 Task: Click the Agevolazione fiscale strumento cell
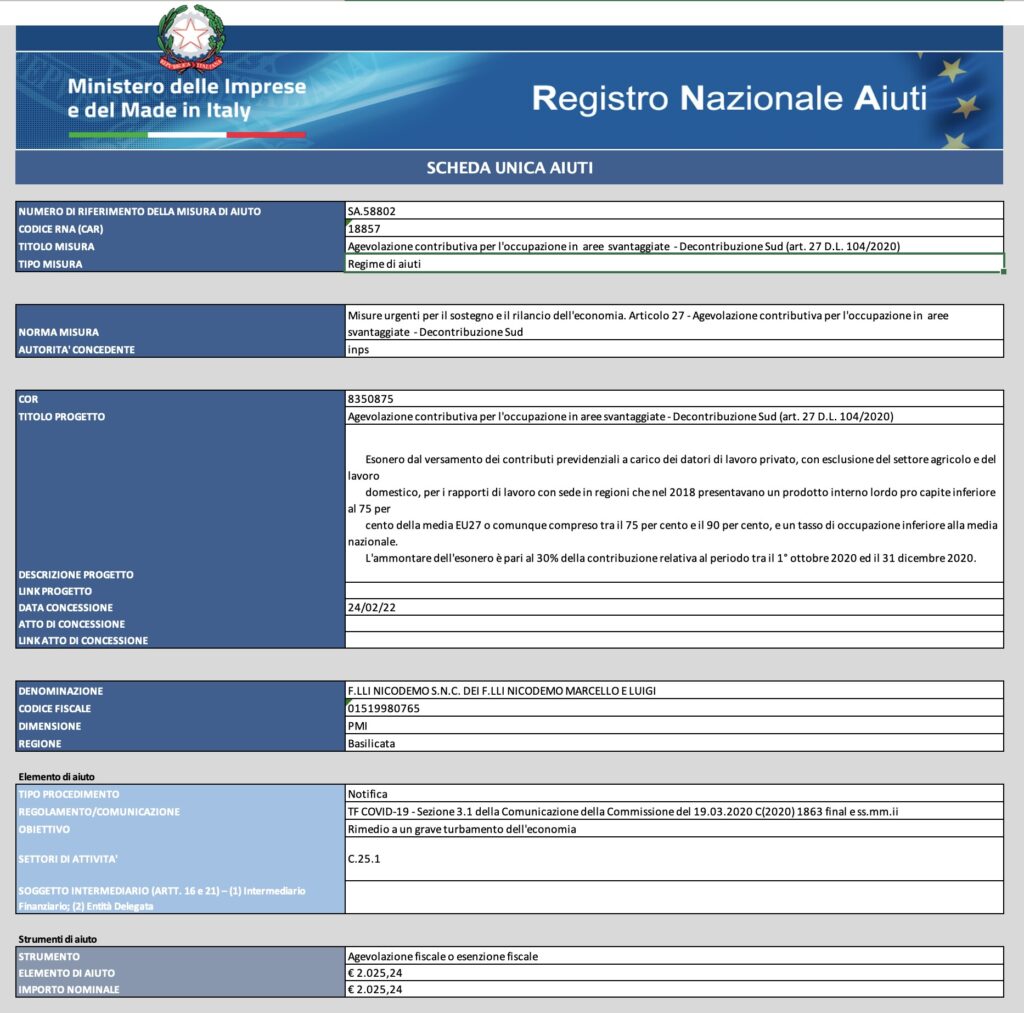coord(674,956)
